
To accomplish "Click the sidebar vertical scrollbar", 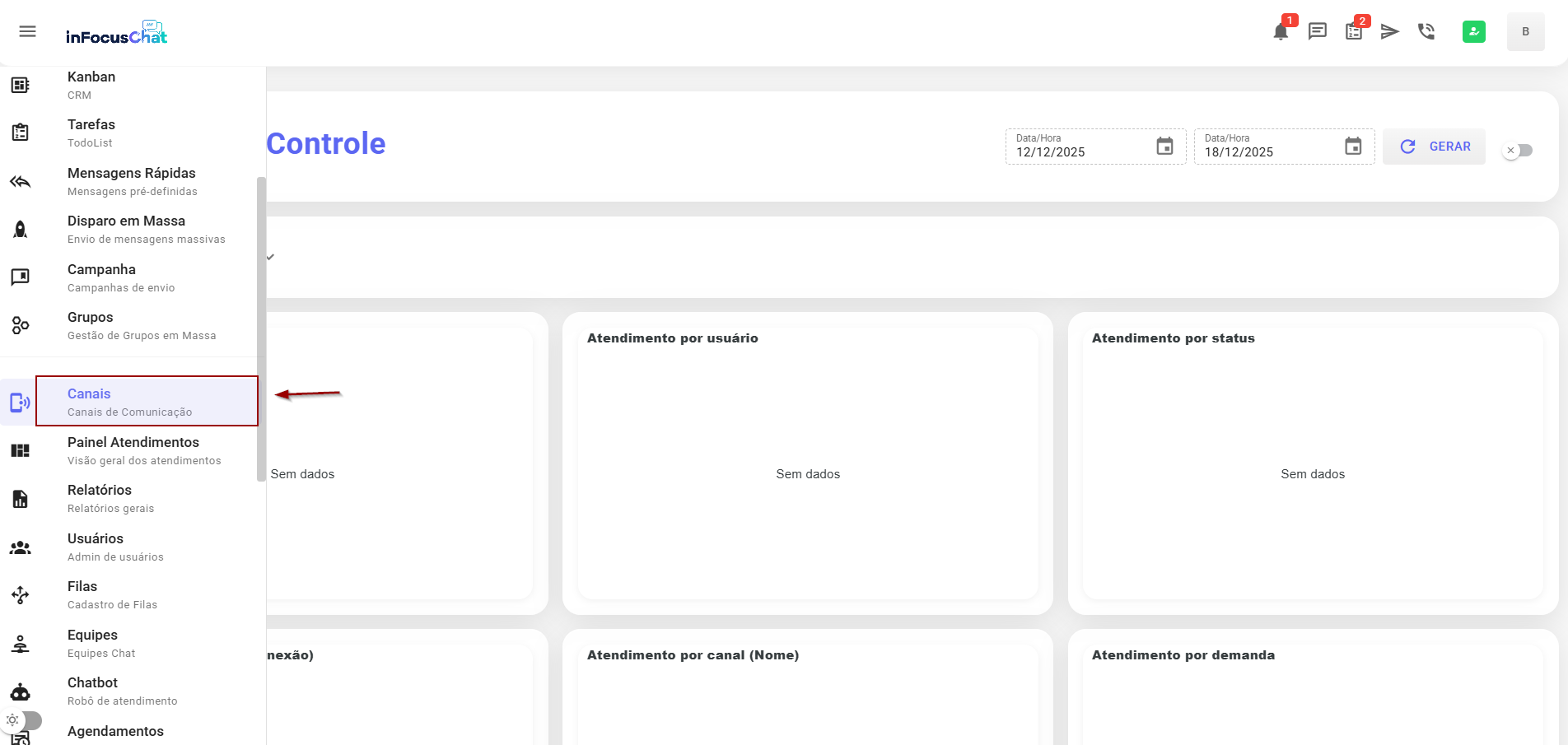I will point(261,329).
